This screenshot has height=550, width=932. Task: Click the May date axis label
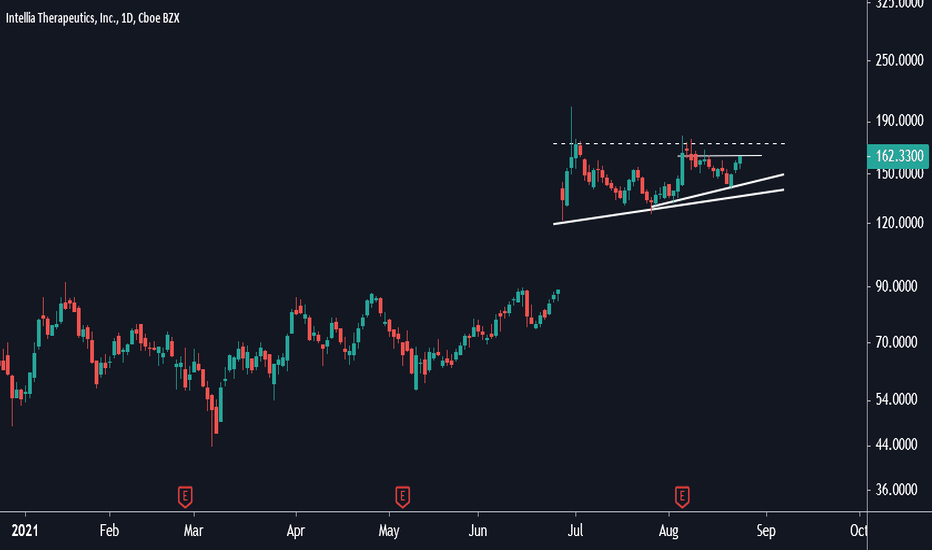point(389,530)
